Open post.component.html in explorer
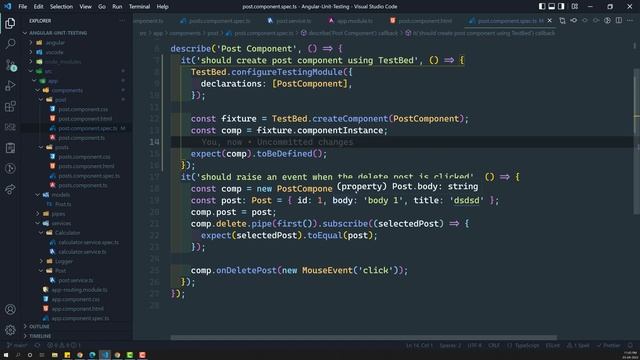The width and height of the screenshot is (640, 360). pyautogui.click(x=85, y=119)
